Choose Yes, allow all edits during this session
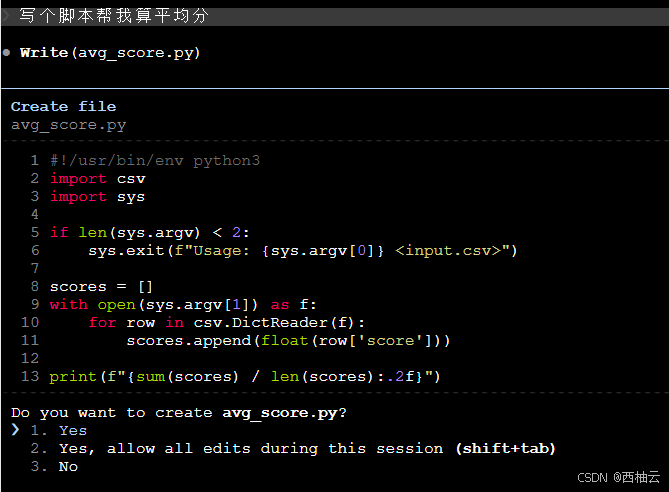This screenshot has height=492, width=669. 293,448
